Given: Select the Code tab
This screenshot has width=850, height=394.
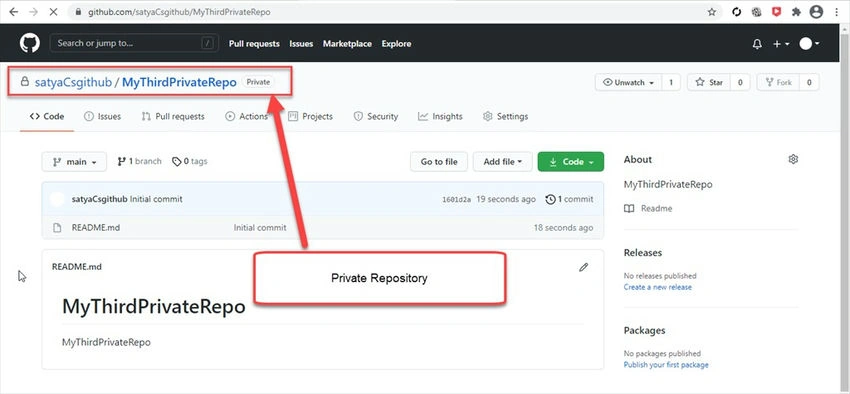Looking at the screenshot, I should tap(47, 117).
